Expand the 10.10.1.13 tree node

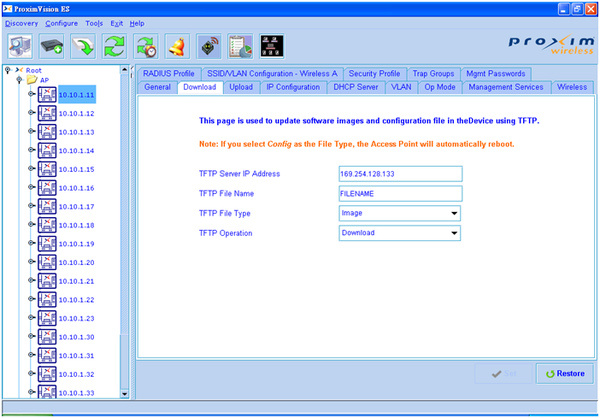[x=31, y=131]
